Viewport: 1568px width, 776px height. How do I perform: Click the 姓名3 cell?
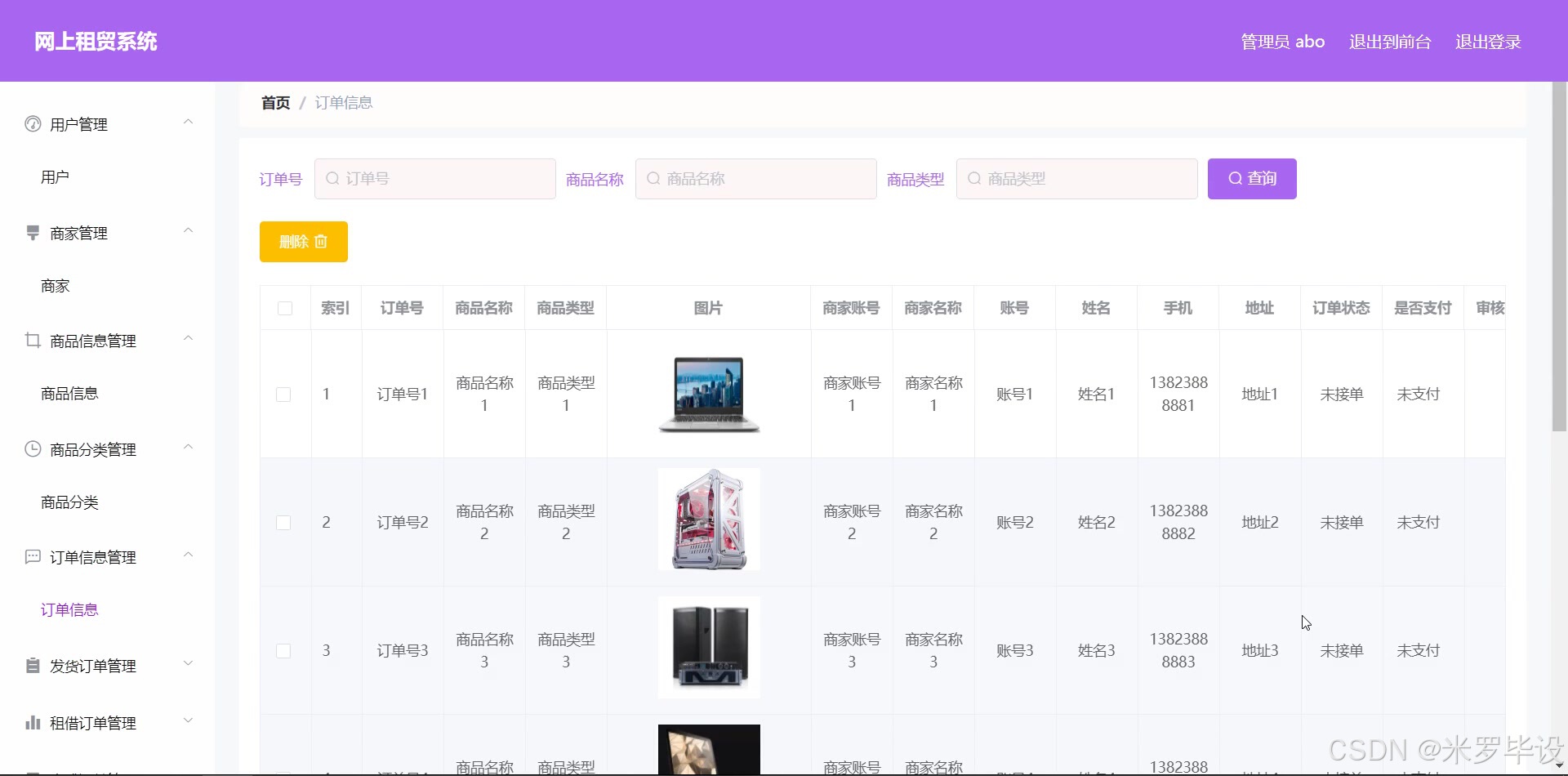(x=1096, y=651)
